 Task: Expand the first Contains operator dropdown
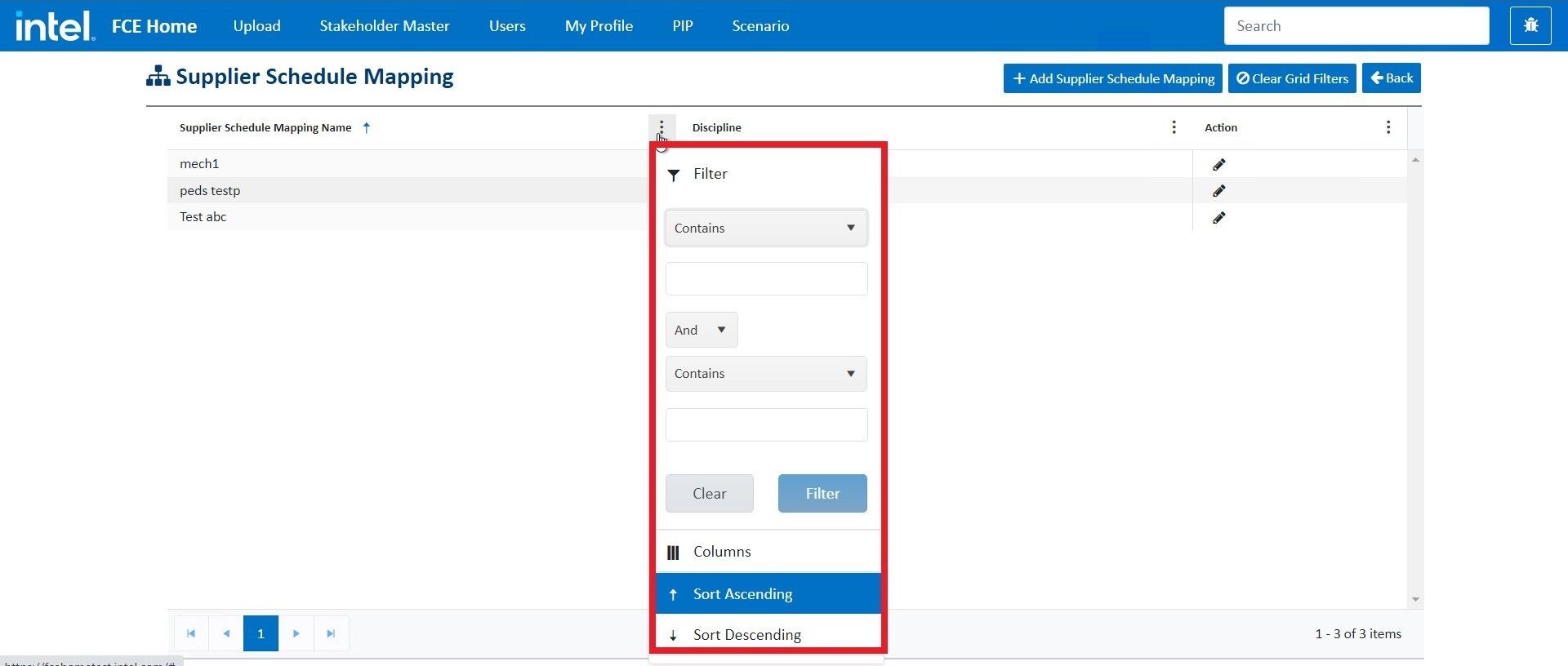click(x=766, y=229)
